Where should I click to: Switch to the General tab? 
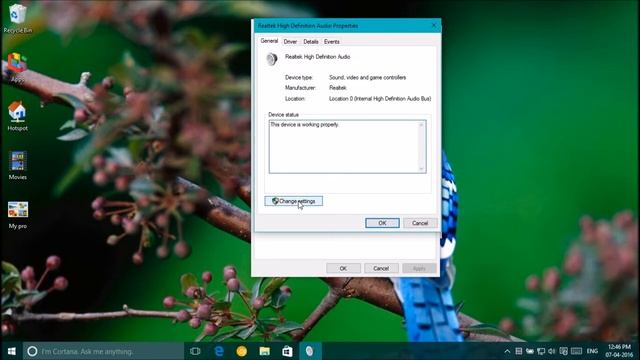pos(269,41)
